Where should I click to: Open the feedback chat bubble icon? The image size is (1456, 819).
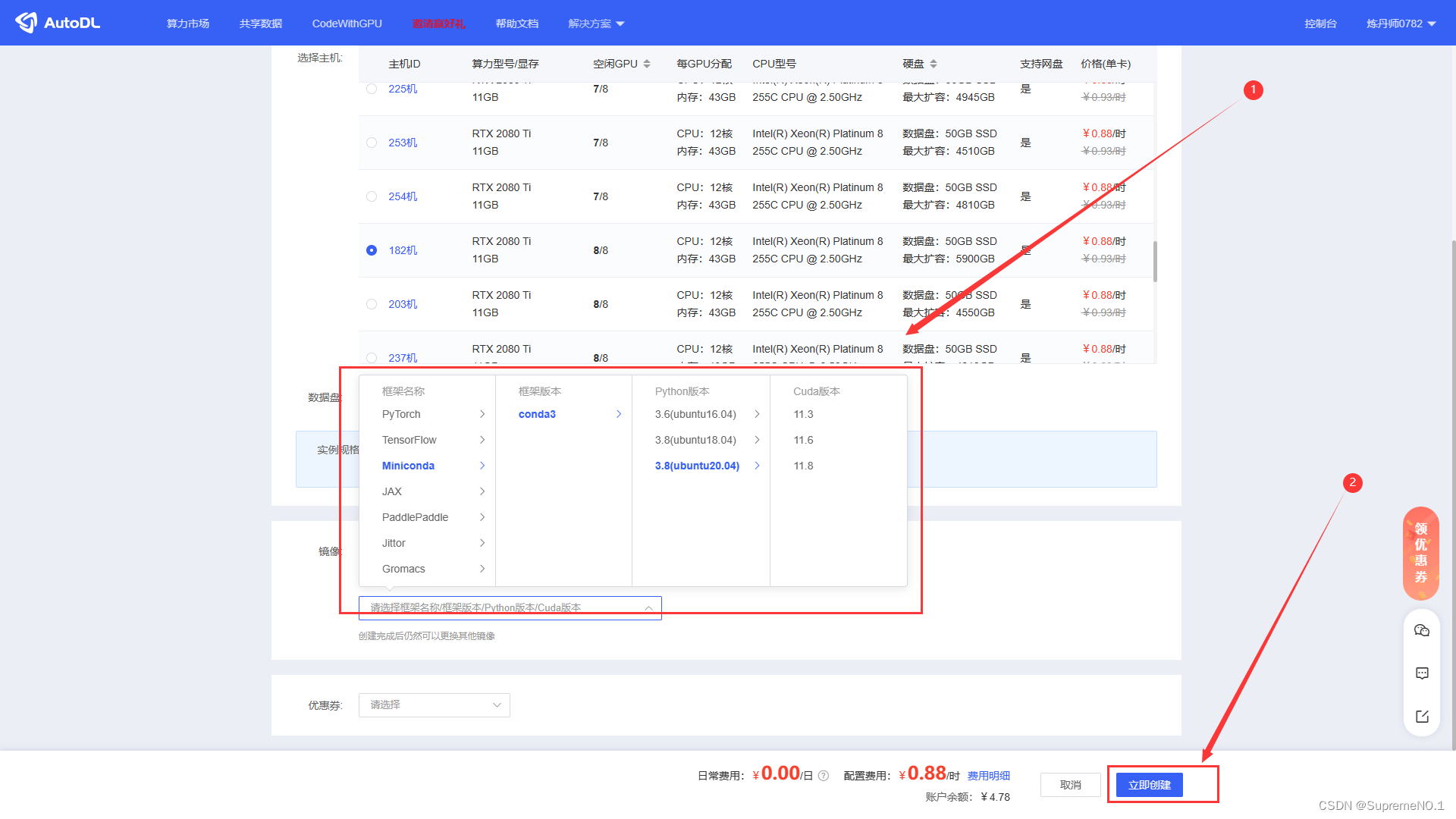[x=1422, y=673]
